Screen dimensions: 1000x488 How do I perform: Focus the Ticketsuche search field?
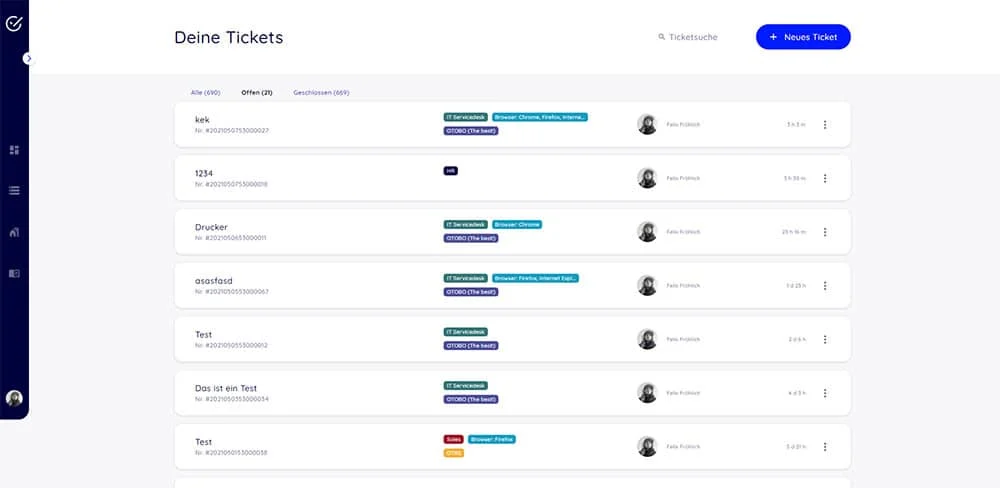(x=693, y=37)
